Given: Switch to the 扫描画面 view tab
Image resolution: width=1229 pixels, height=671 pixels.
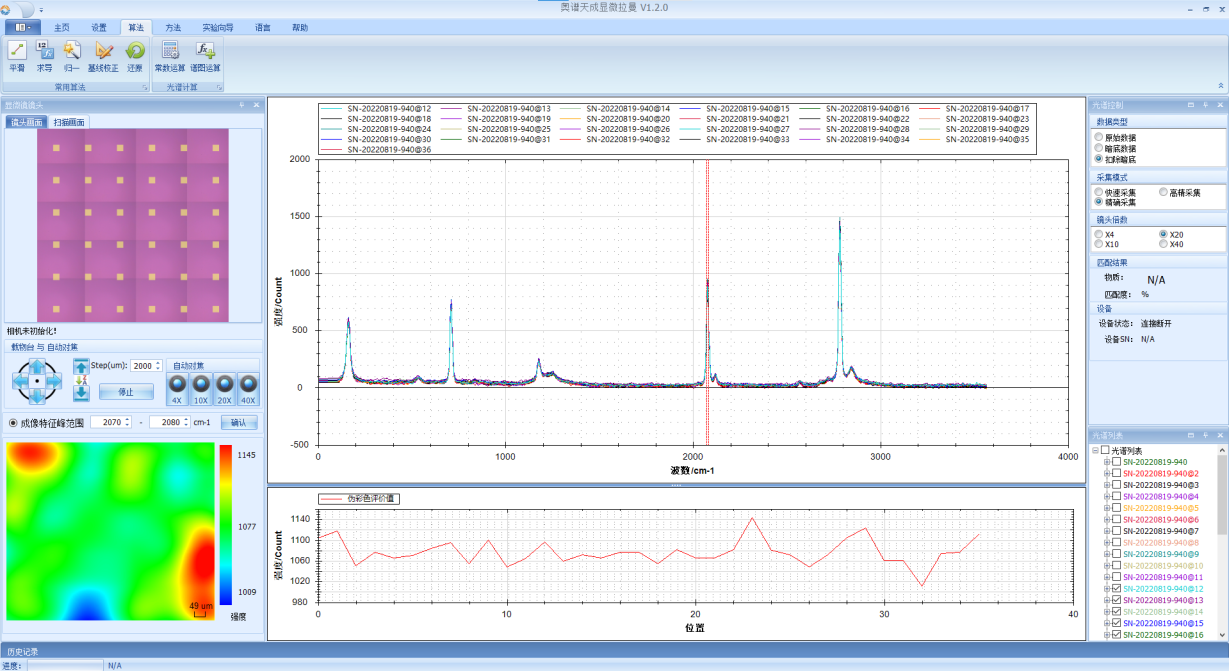Looking at the screenshot, I should [69, 122].
